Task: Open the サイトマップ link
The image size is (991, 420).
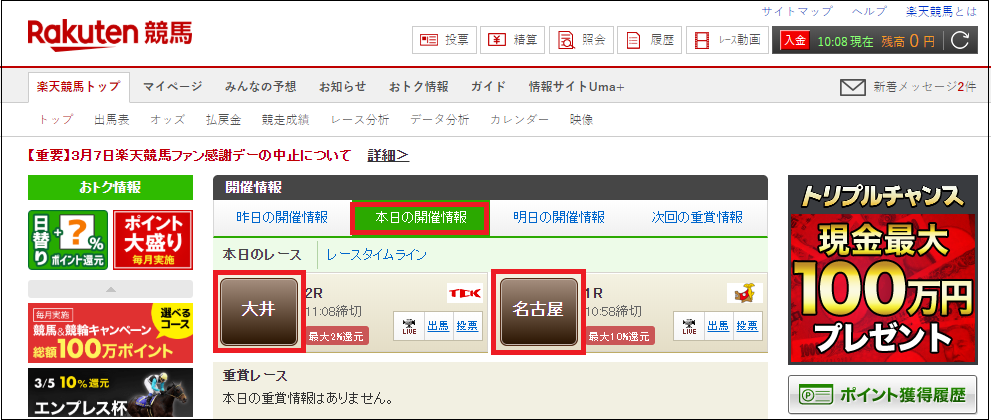Action: pyautogui.click(x=796, y=11)
